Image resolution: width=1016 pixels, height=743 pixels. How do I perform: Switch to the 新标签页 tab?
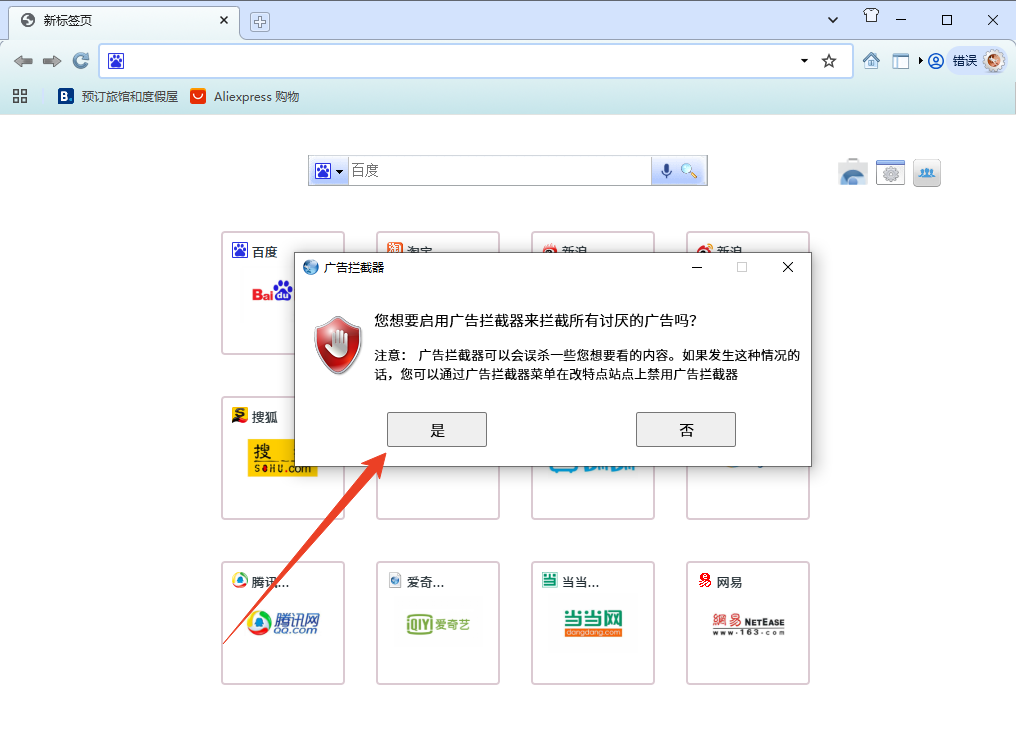[120, 18]
